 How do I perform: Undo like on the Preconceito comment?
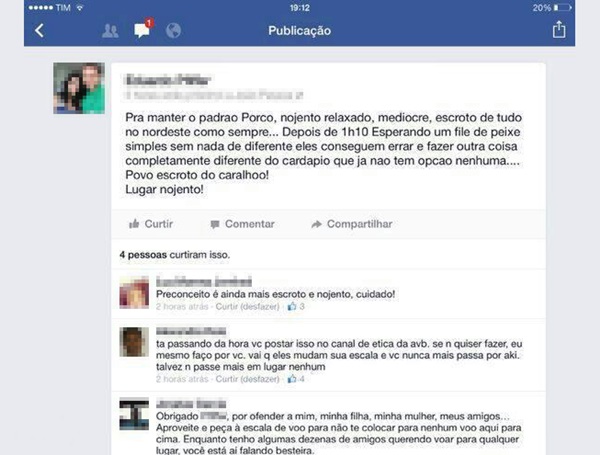[248, 307]
